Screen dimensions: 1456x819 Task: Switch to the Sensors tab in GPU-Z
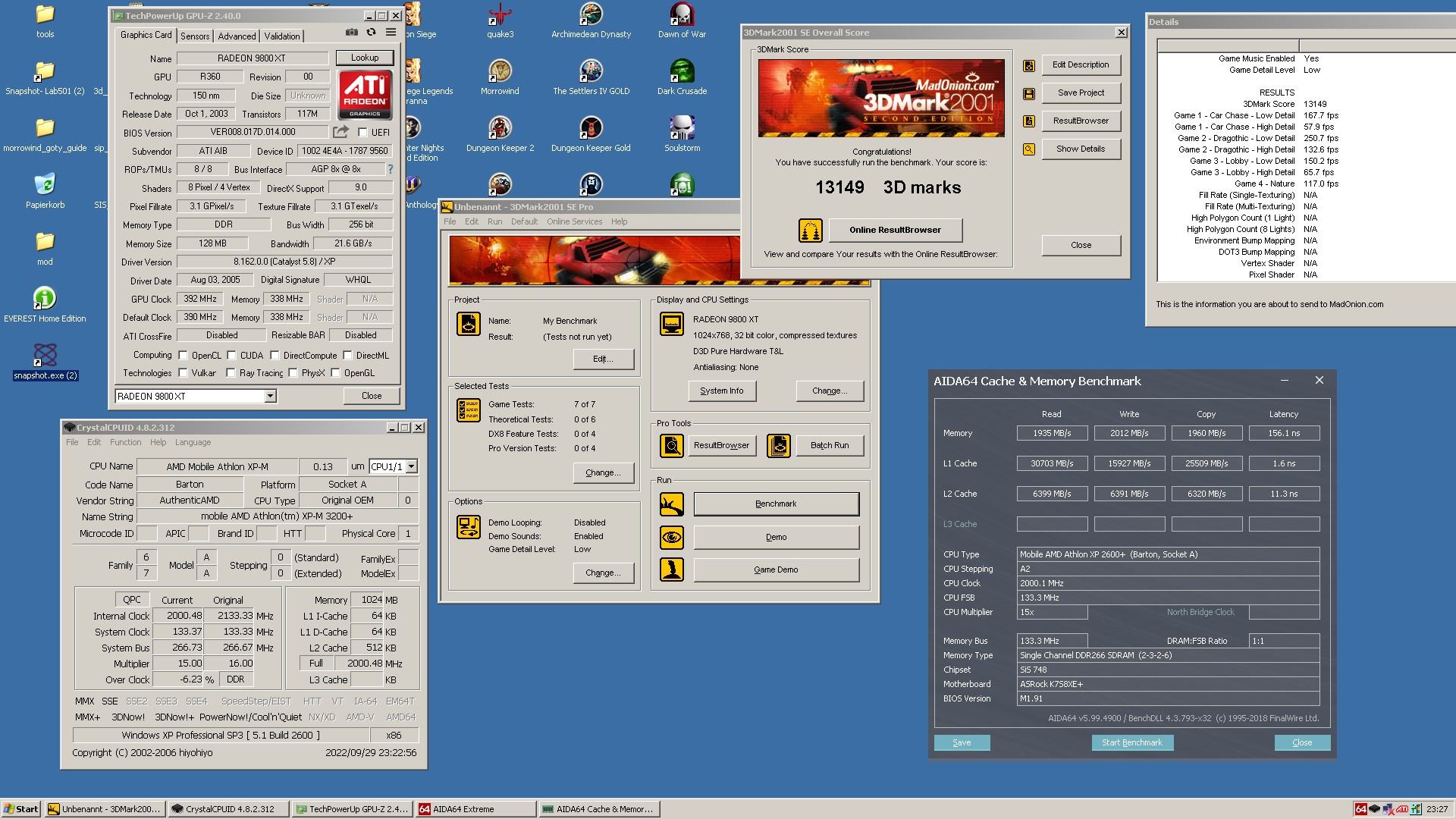[195, 36]
